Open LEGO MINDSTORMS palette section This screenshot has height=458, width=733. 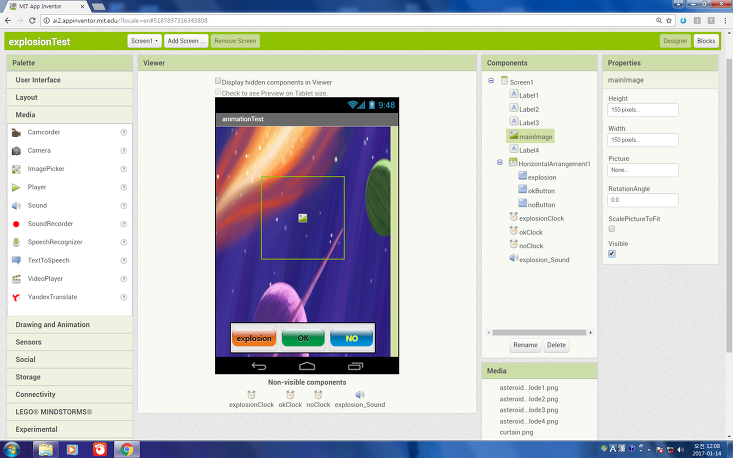tap(70, 412)
